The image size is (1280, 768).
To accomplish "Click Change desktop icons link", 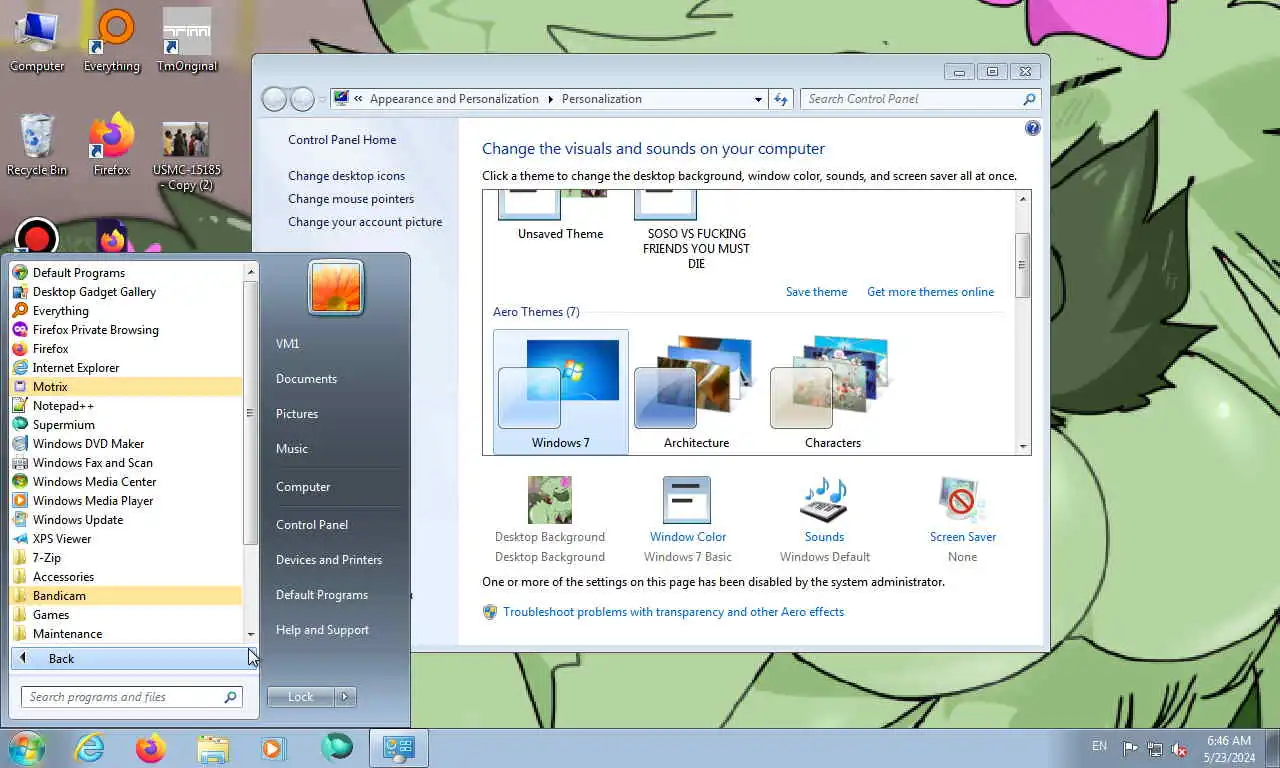I will pyautogui.click(x=346, y=176).
